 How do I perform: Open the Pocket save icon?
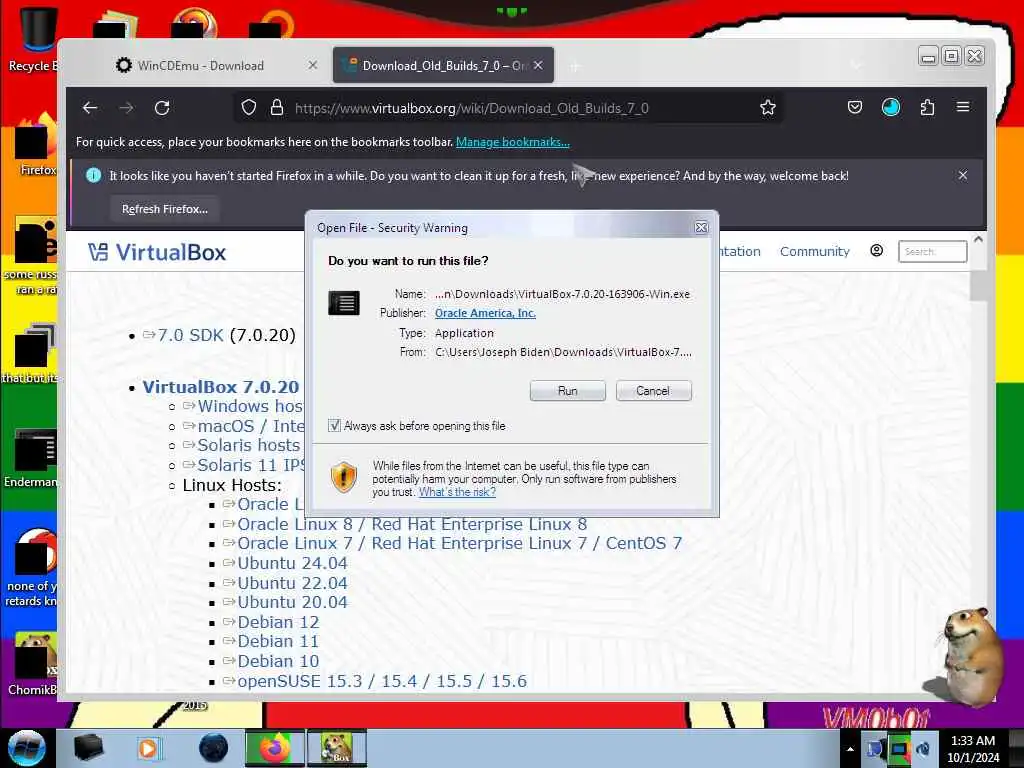[x=855, y=108]
